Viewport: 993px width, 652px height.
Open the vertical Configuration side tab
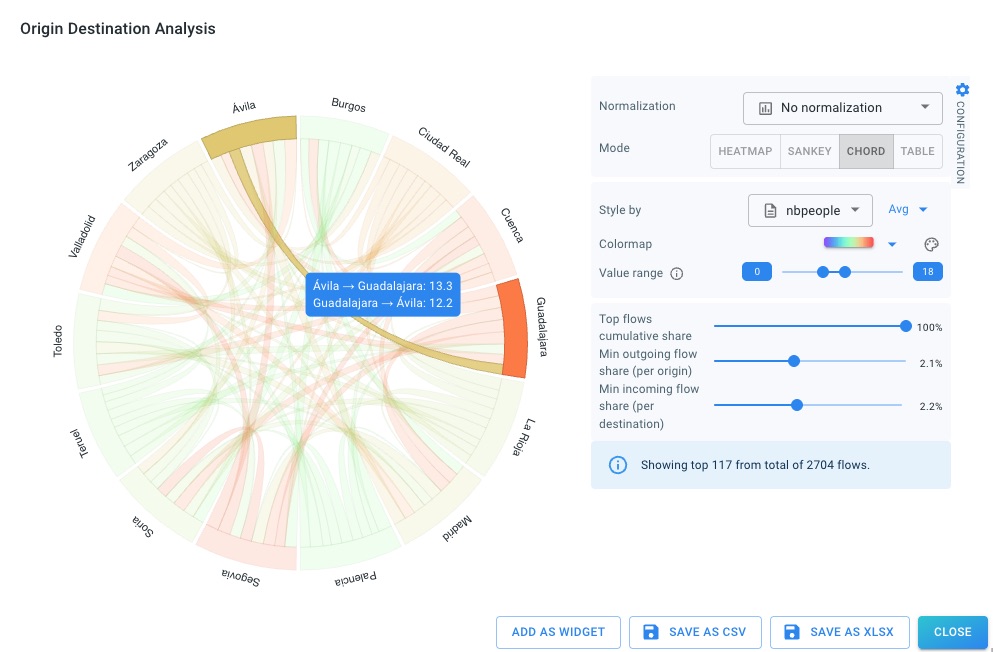click(x=961, y=138)
